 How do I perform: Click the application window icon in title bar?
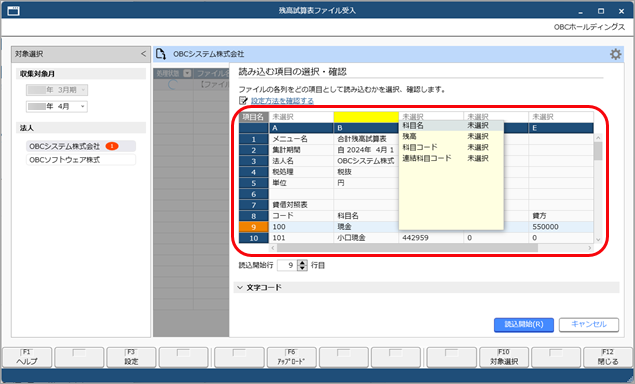13,11
